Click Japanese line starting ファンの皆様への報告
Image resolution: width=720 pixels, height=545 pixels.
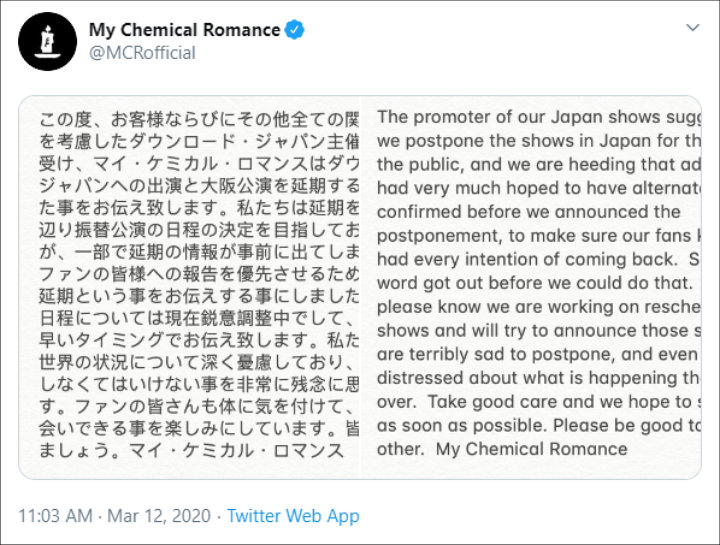[199, 274]
